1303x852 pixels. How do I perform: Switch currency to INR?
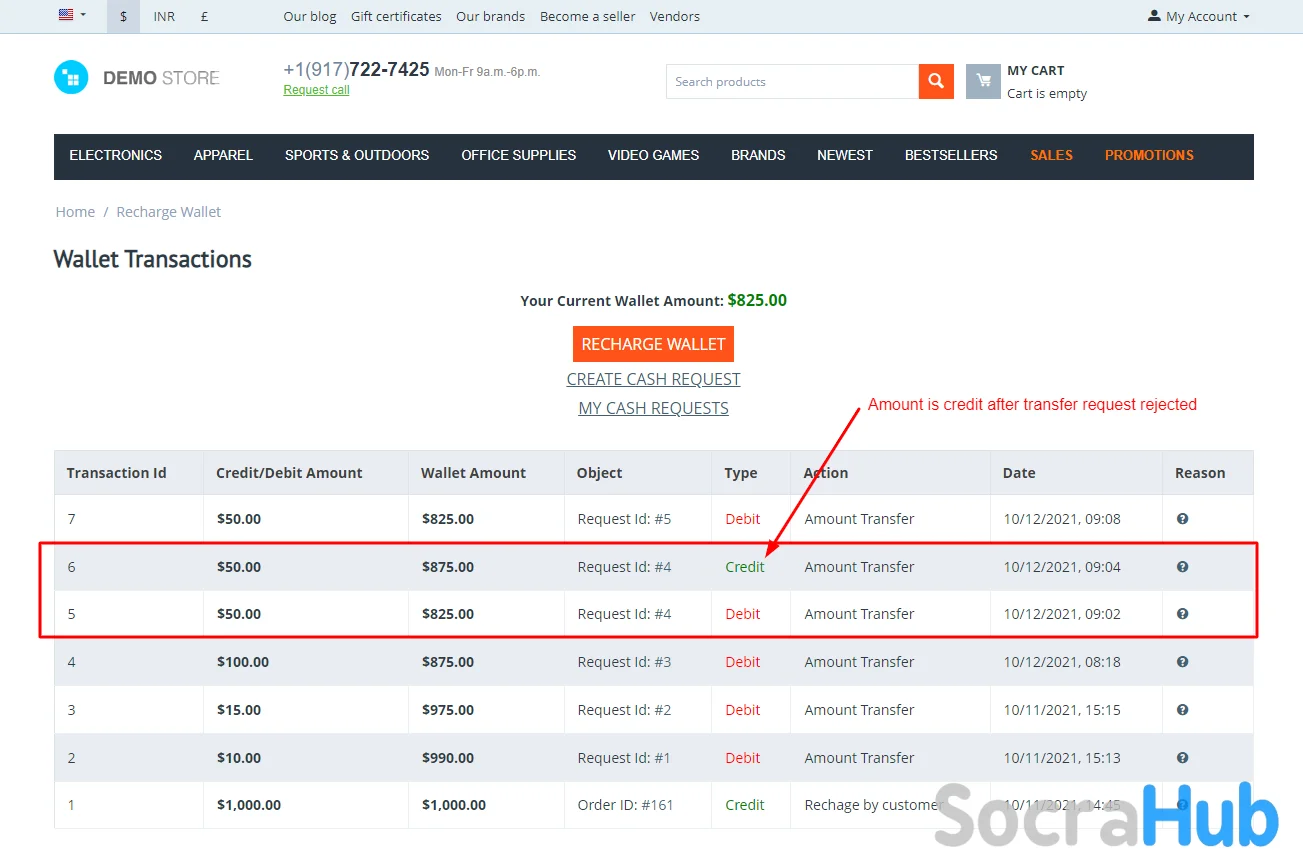[x=164, y=17]
